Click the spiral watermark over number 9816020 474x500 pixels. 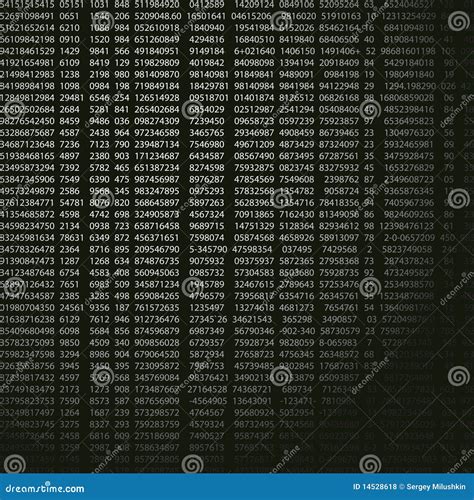[281, 21]
